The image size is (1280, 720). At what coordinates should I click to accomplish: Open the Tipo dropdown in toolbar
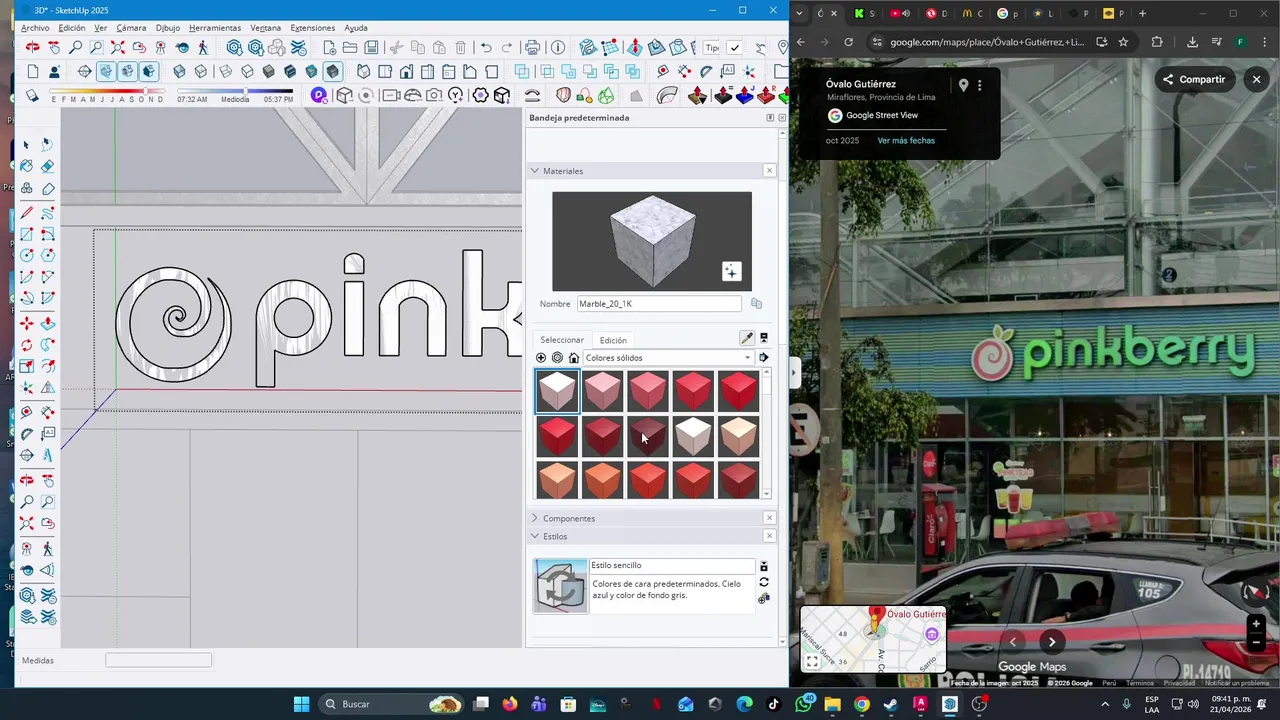[x=711, y=47]
